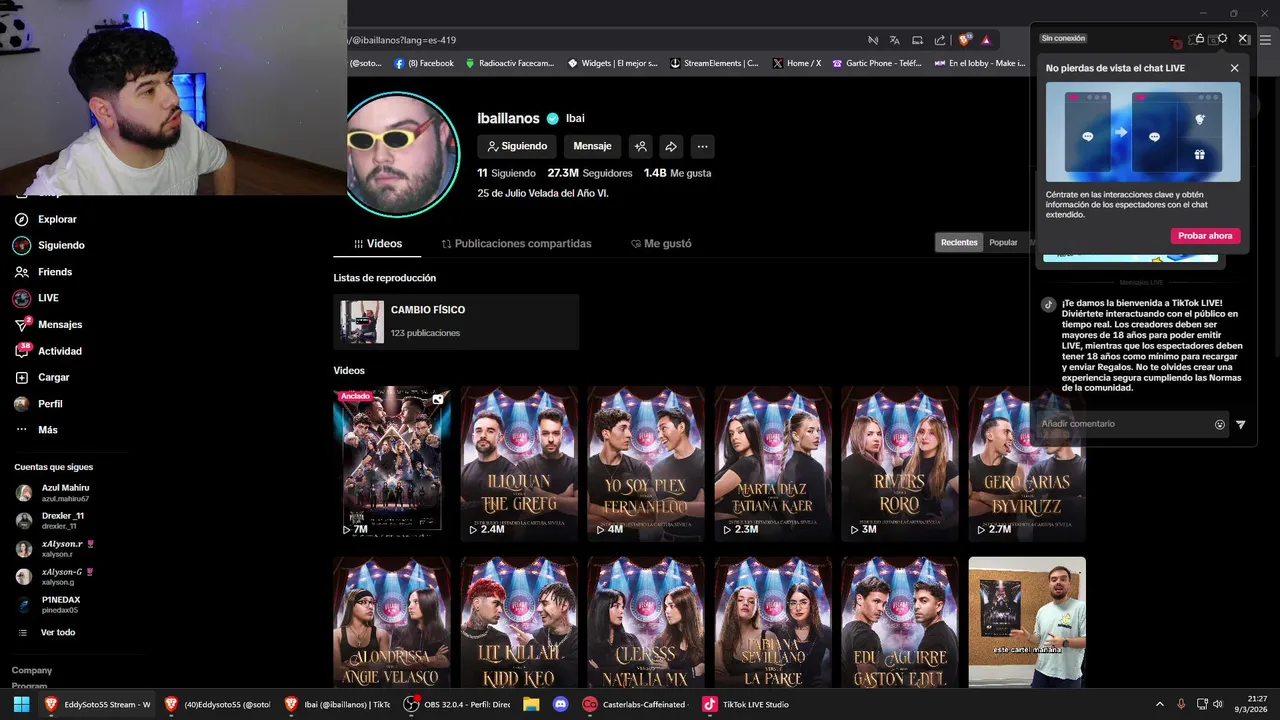Open Actividad notifications in the sidebar
The image size is (1280, 720).
click(x=48, y=351)
